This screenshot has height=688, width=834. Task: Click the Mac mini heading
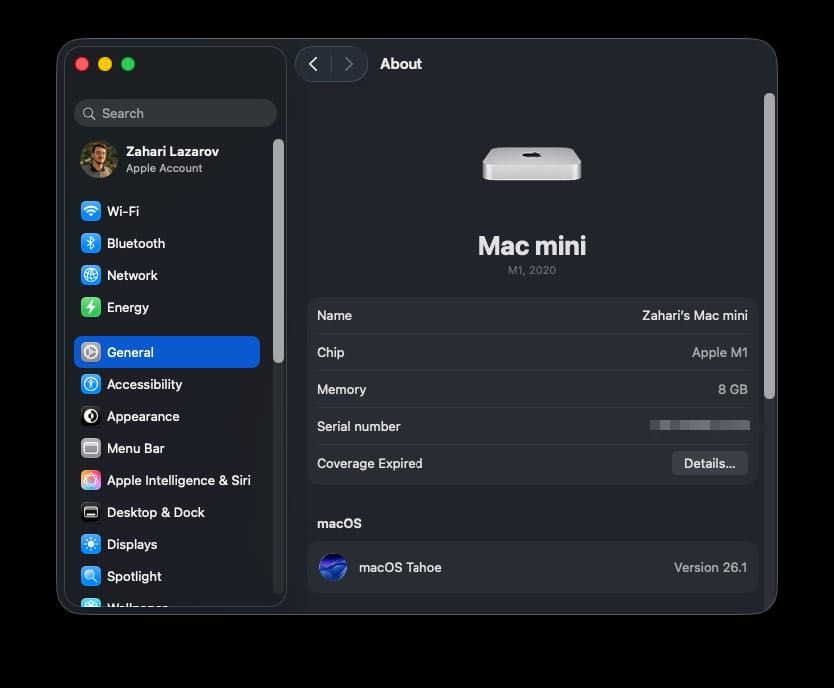pos(532,246)
